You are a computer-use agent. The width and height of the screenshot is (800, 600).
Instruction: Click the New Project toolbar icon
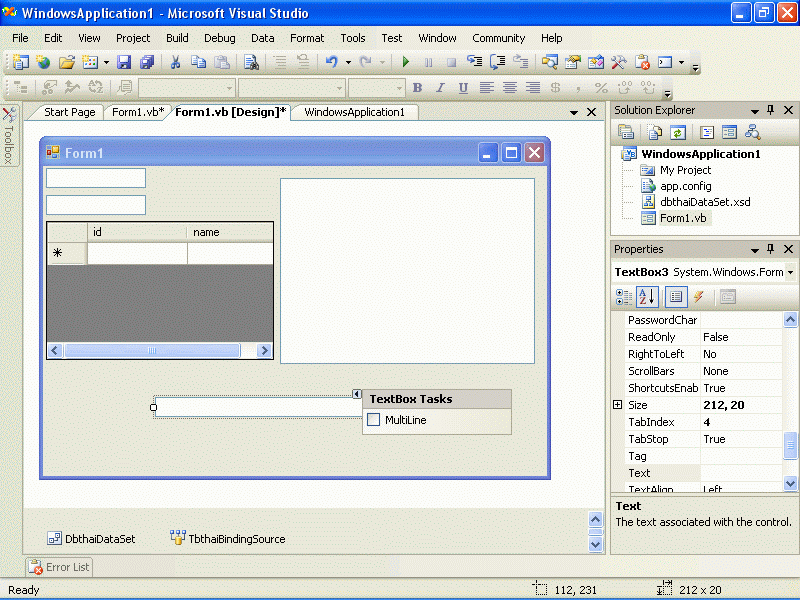[20, 62]
